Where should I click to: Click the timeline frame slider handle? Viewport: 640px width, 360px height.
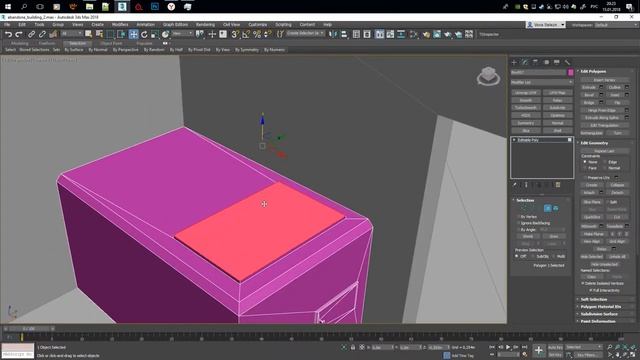click(x=29, y=329)
